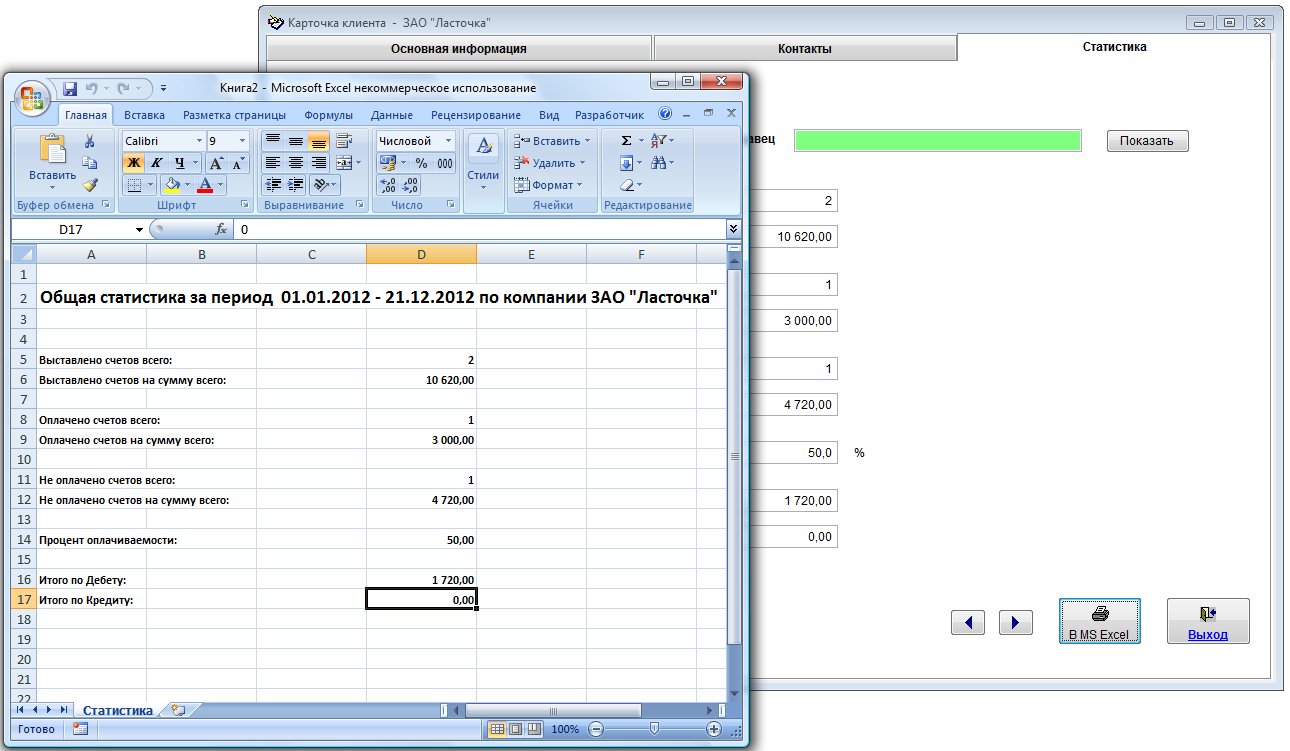
Task: Save workbook via quick access toolbar
Action: coord(70,89)
